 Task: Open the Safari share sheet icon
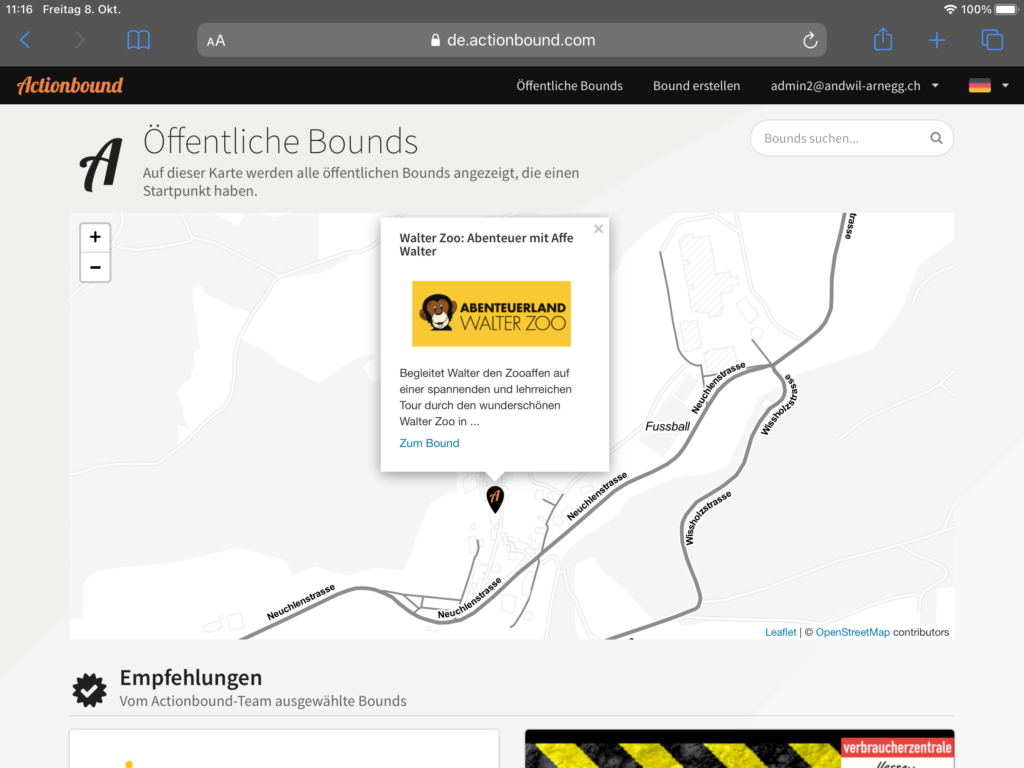click(882, 40)
